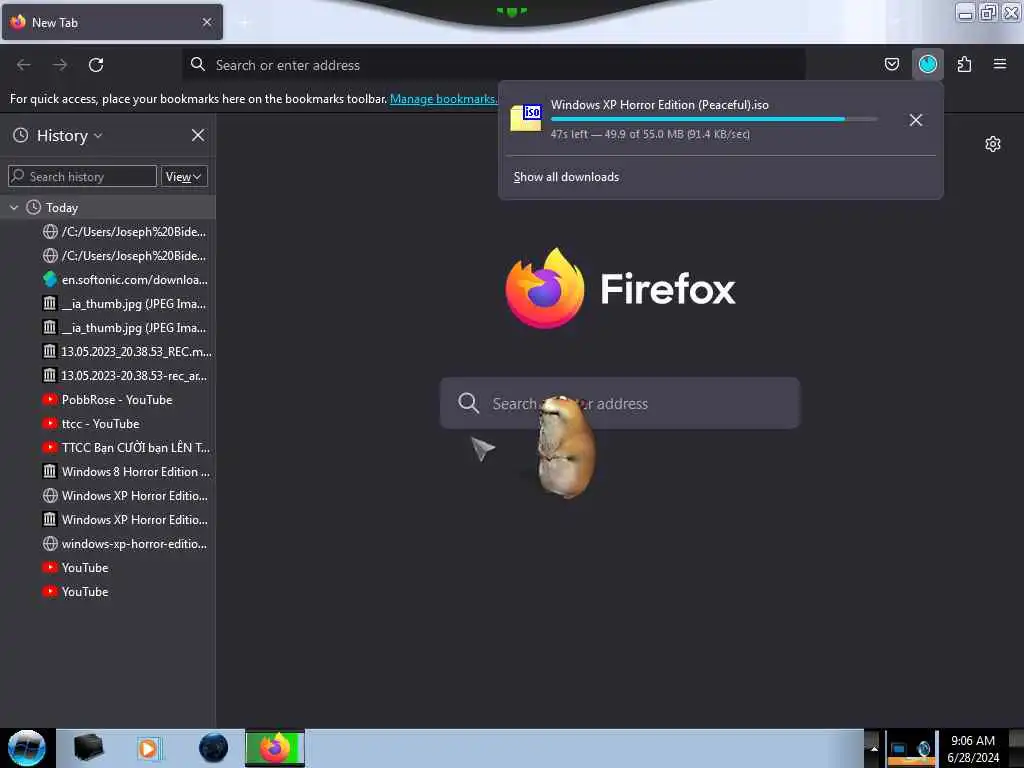Open a new tab with plus button
The width and height of the screenshot is (1024, 768).
244,23
